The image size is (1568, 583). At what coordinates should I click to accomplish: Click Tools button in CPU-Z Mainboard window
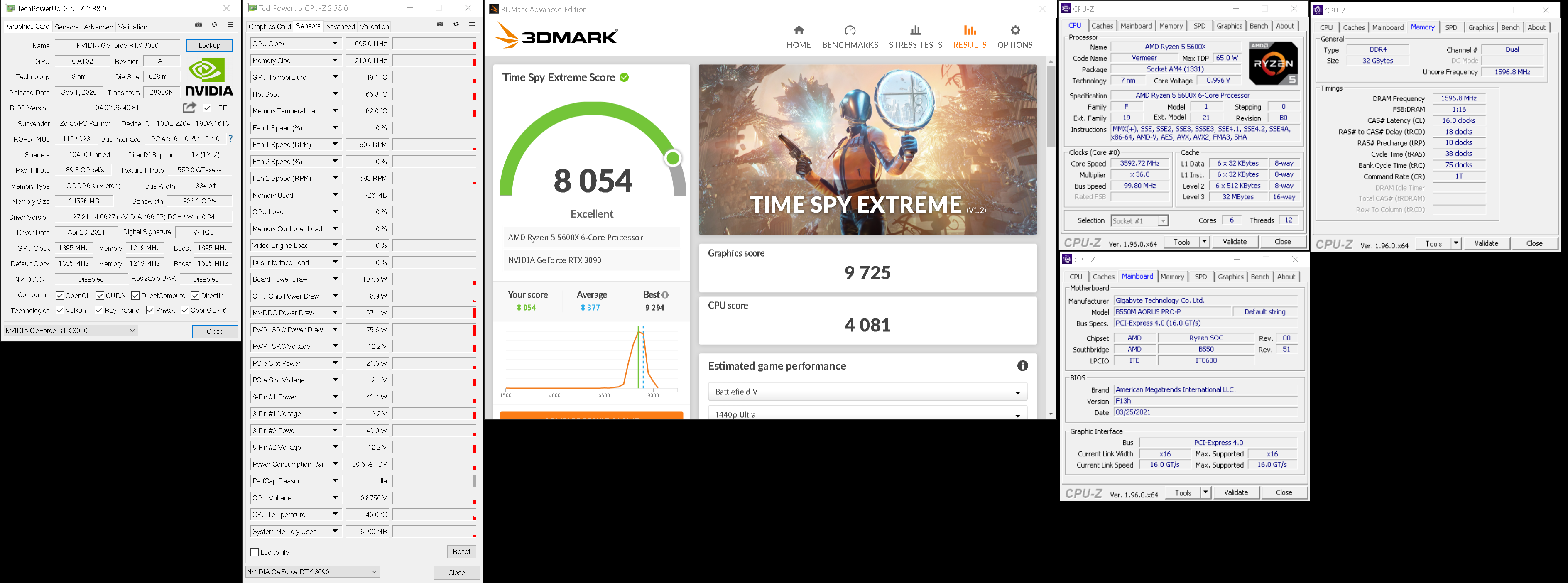(1183, 492)
